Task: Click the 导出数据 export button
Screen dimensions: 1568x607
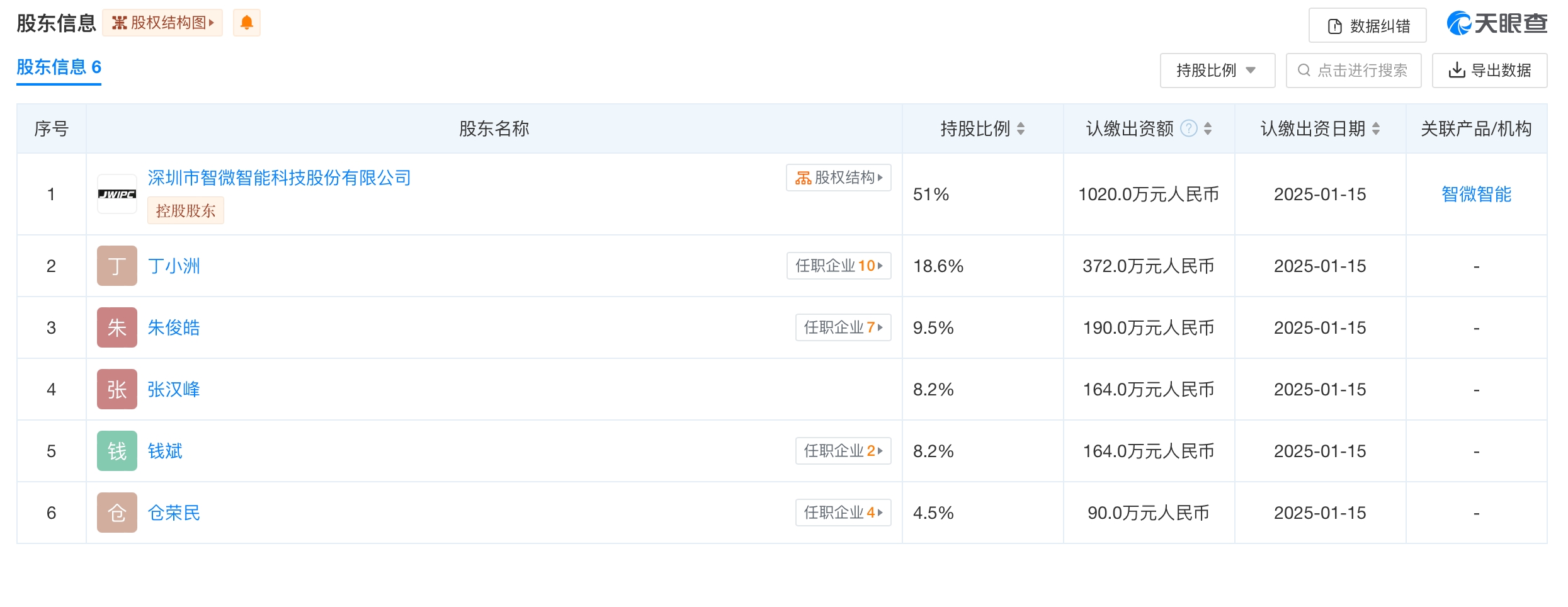Action: point(1489,71)
